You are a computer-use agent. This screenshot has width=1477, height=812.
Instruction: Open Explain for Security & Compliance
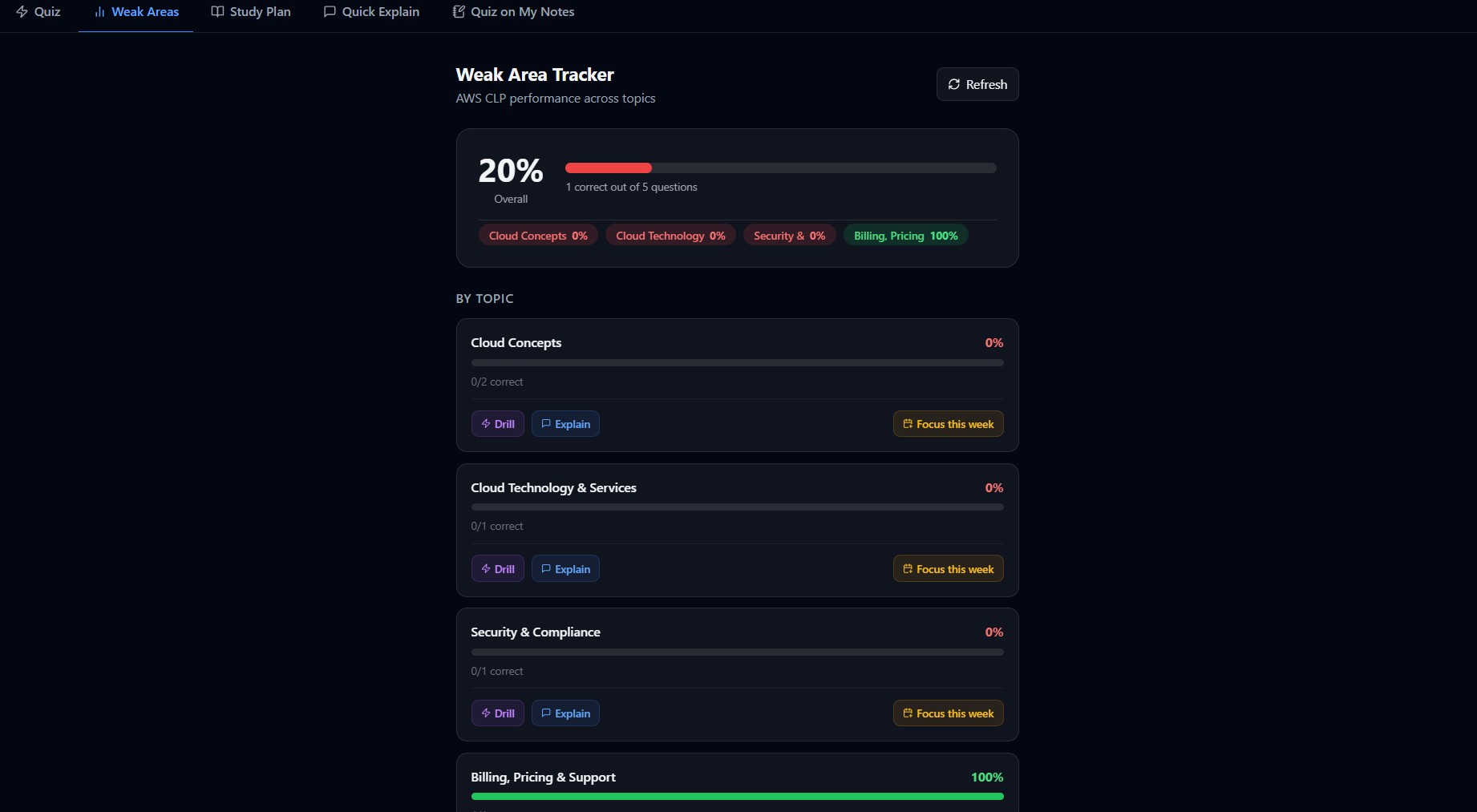pyautogui.click(x=565, y=713)
